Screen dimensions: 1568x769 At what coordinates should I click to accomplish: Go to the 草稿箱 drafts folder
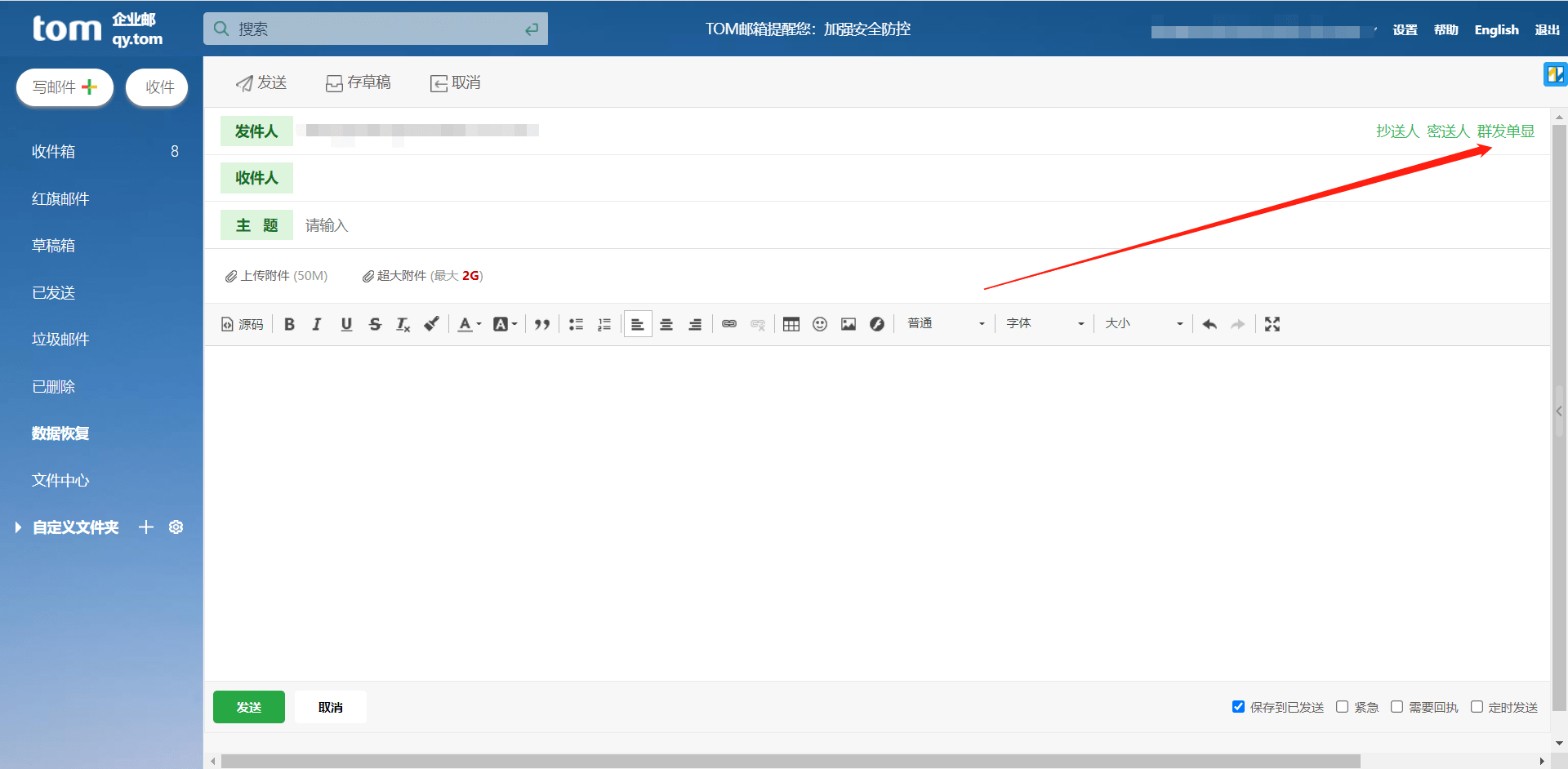click(x=54, y=246)
